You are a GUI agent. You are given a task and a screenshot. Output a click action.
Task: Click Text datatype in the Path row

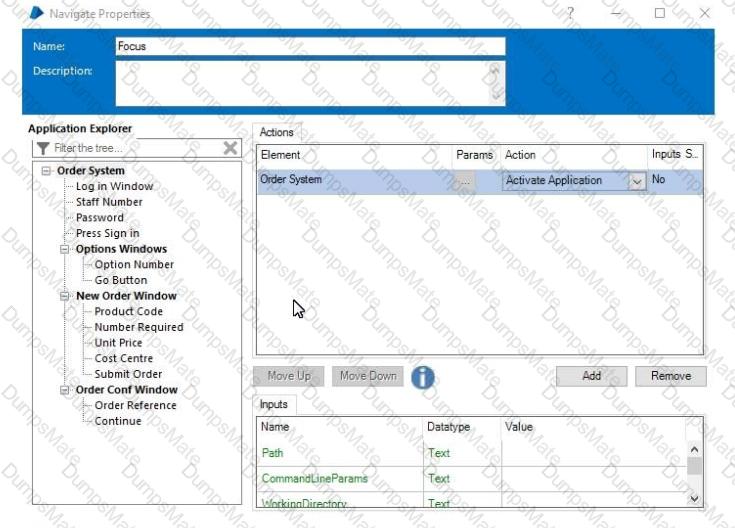(439, 453)
